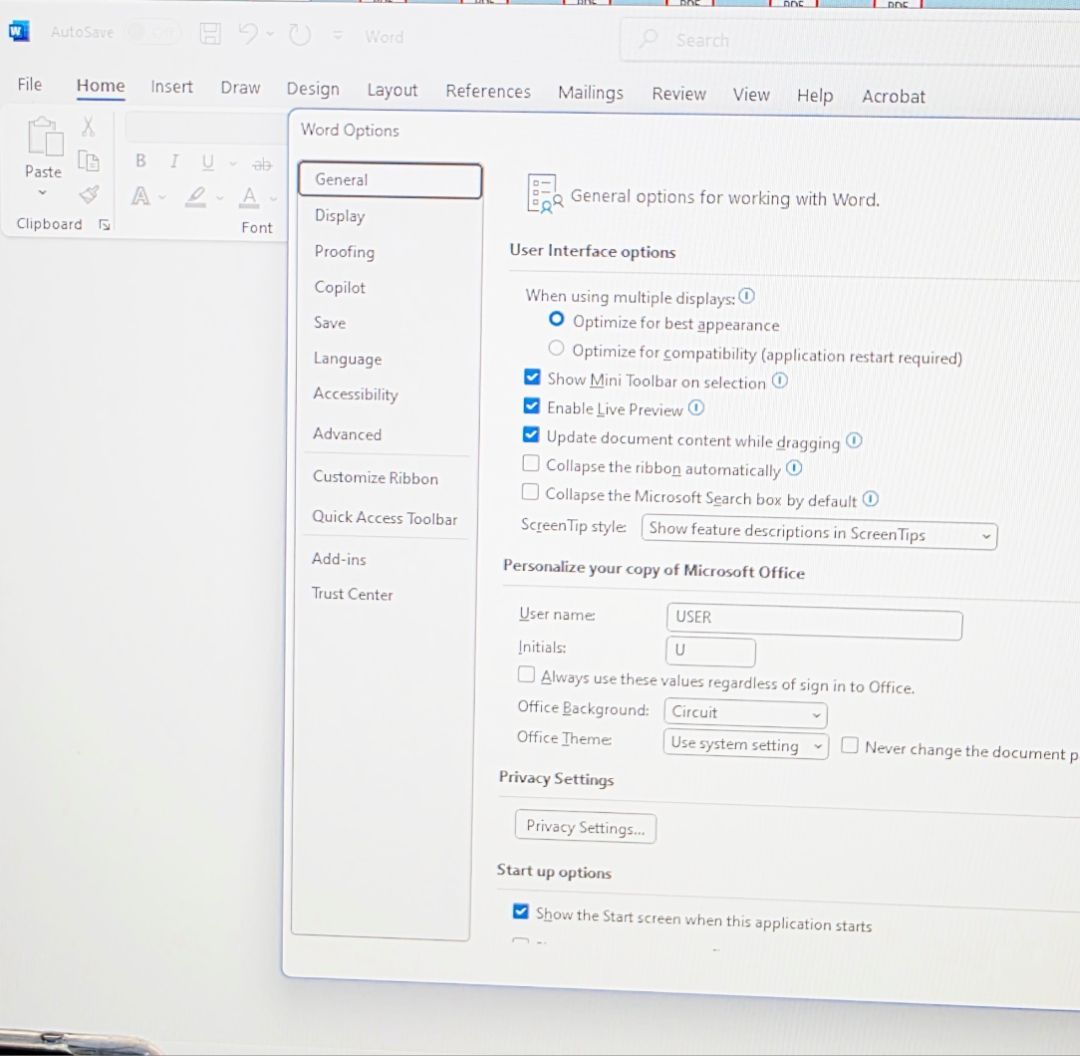Switch to the Design tab

tap(313, 89)
